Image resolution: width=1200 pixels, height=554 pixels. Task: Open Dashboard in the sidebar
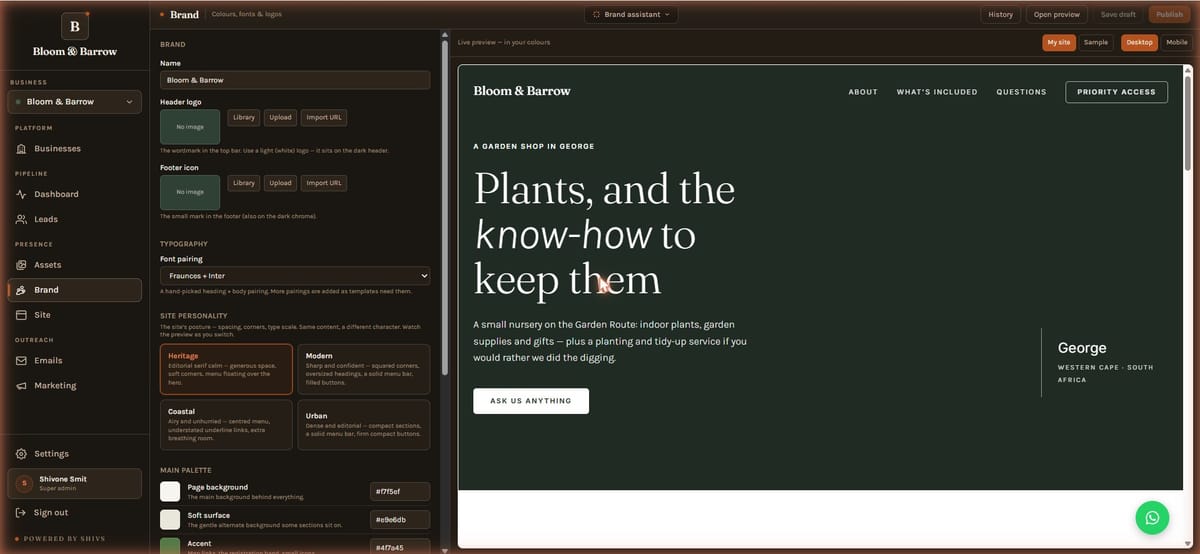pos(74,194)
